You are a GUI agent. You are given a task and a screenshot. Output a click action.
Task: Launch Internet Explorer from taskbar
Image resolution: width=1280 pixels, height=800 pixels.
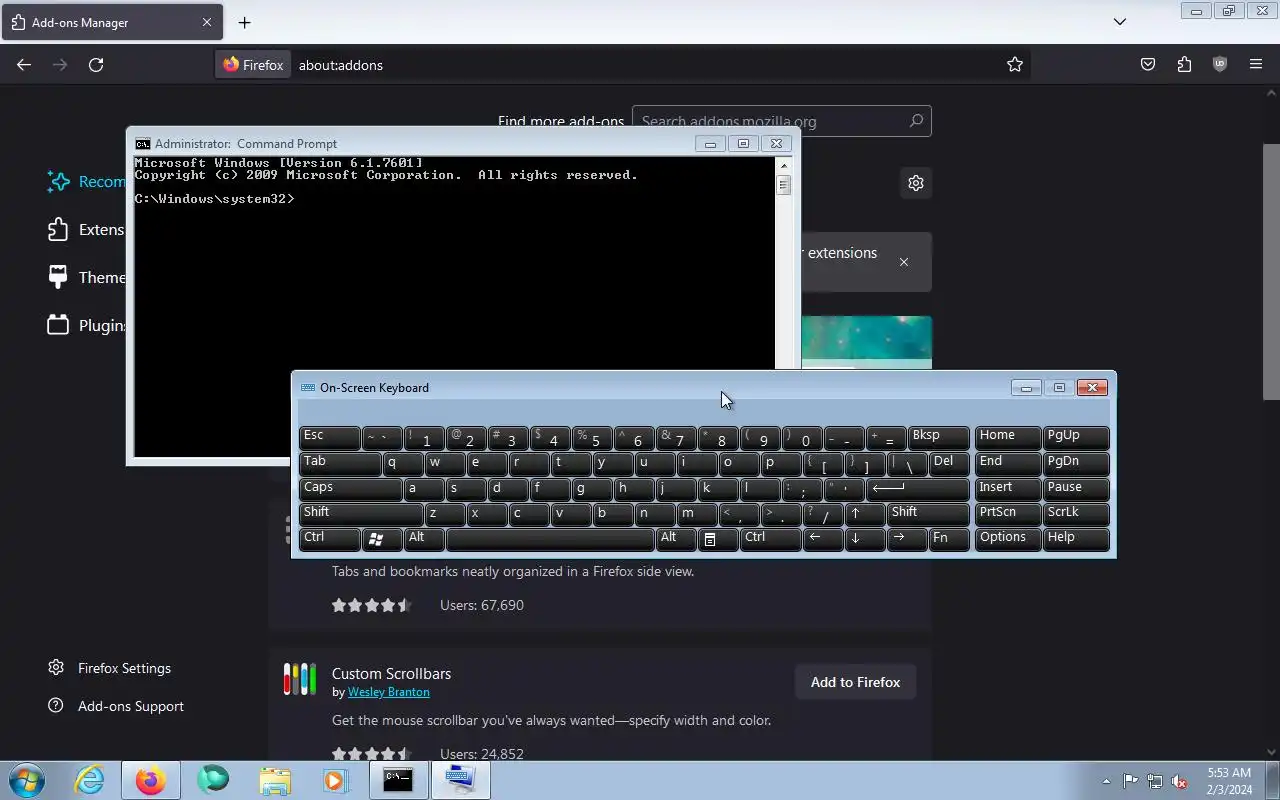coord(89,780)
